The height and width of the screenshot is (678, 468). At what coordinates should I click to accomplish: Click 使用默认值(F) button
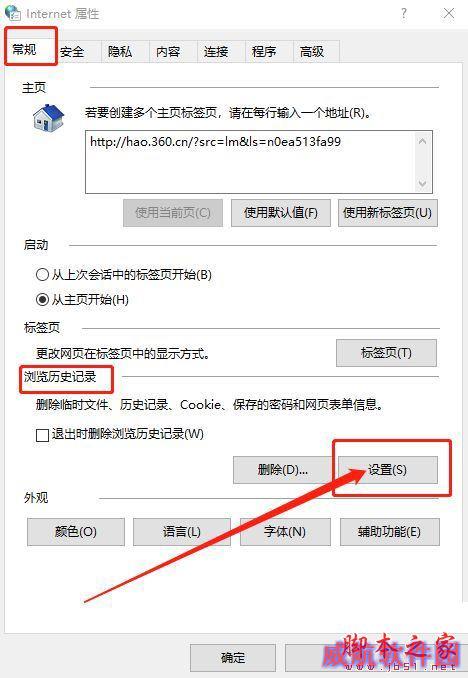point(281,213)
